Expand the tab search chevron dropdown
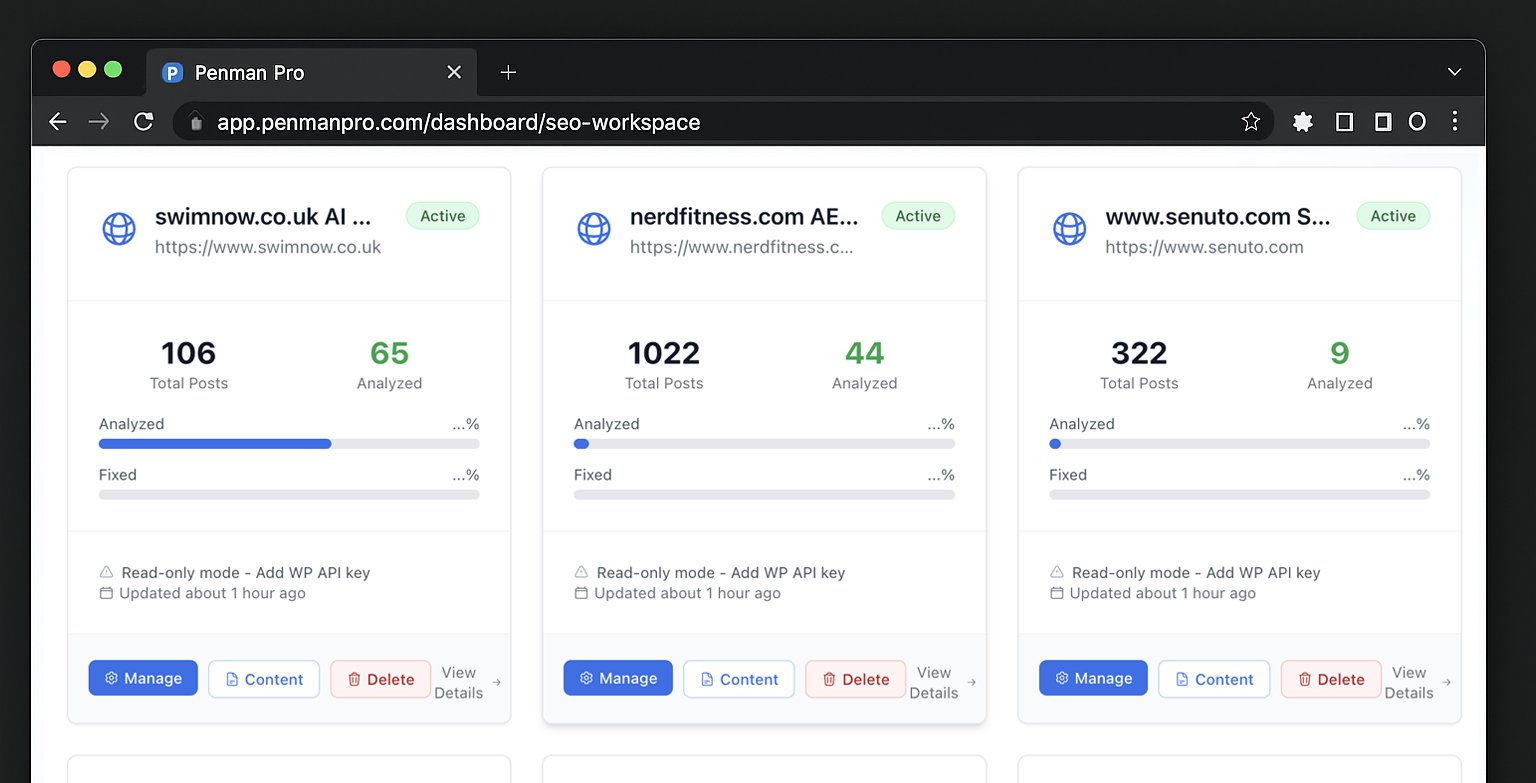1536x783 pixels. pos(1455,72)
